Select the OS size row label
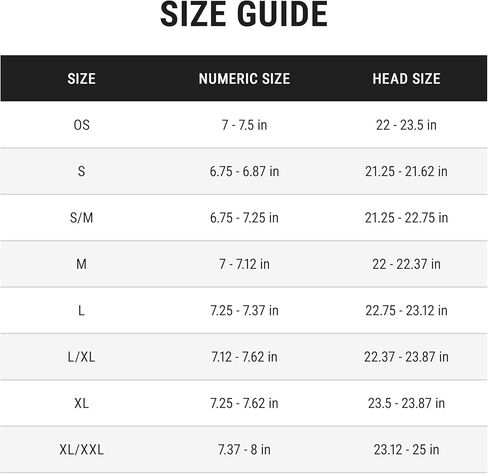The height and width of the screenshot is (474, 488). tap(81, 125)
